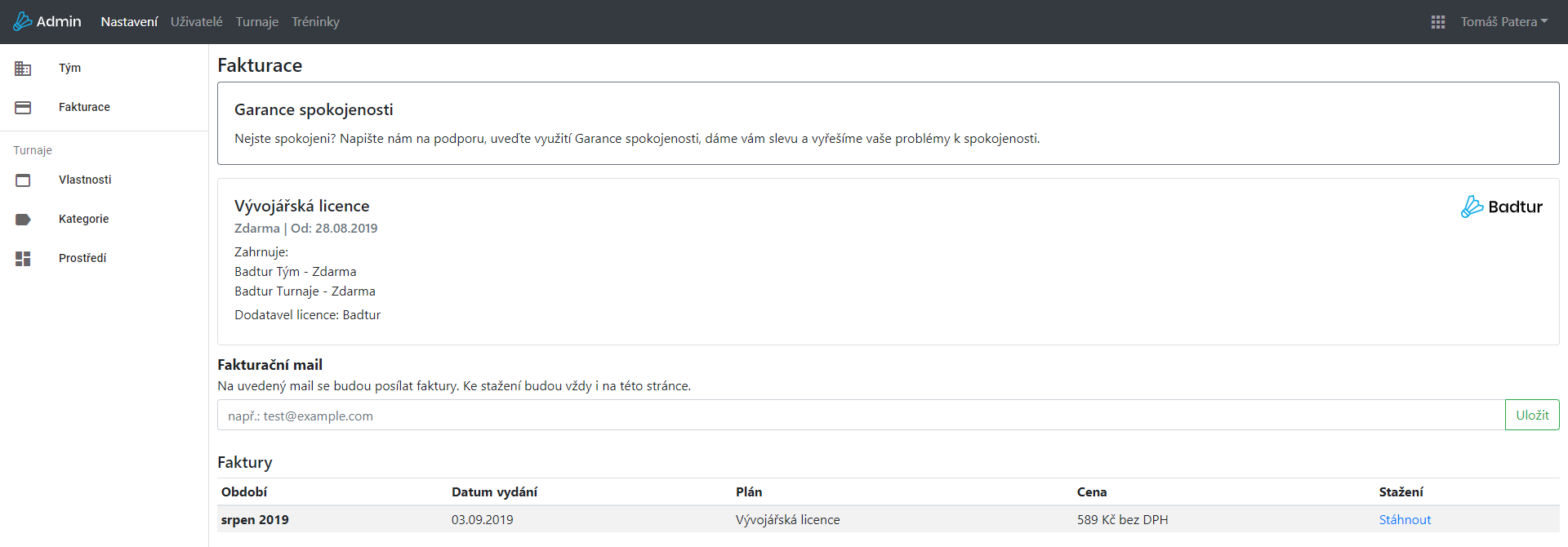Click the Badtur Admin logo icon
This screenshot has height=547, width=1568.
point(23,21)
